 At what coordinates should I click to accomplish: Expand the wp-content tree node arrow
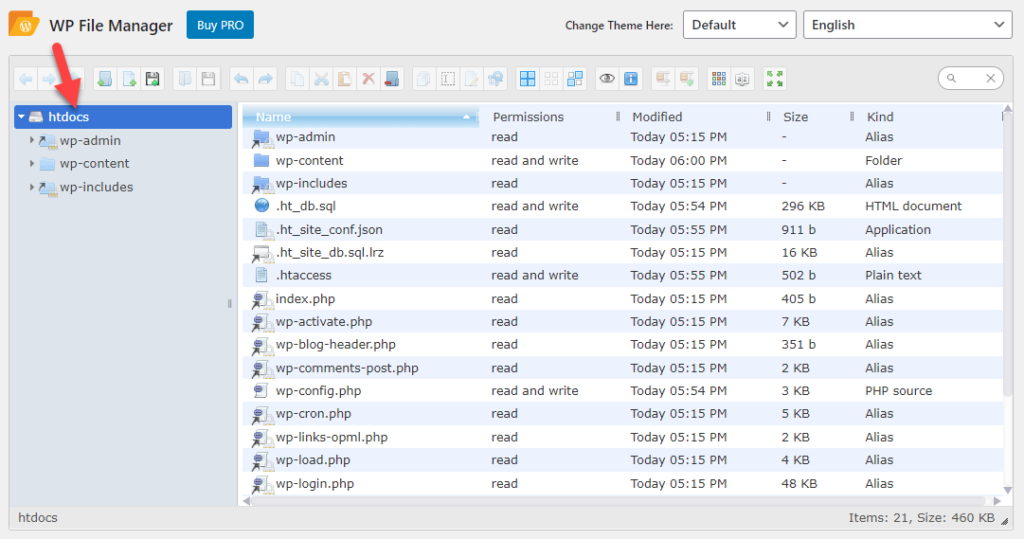[31, 163]
